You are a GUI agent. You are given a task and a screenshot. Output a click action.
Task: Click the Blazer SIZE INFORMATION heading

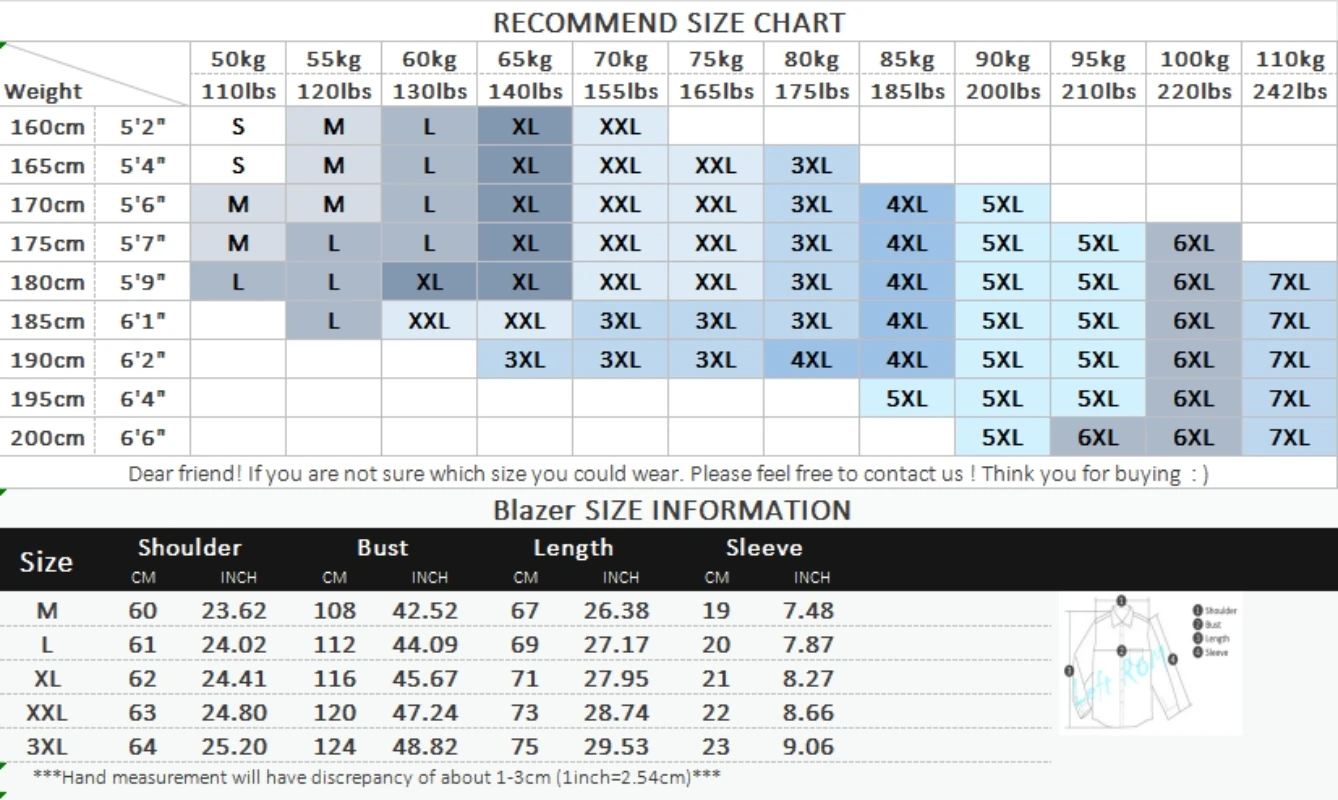671,510
